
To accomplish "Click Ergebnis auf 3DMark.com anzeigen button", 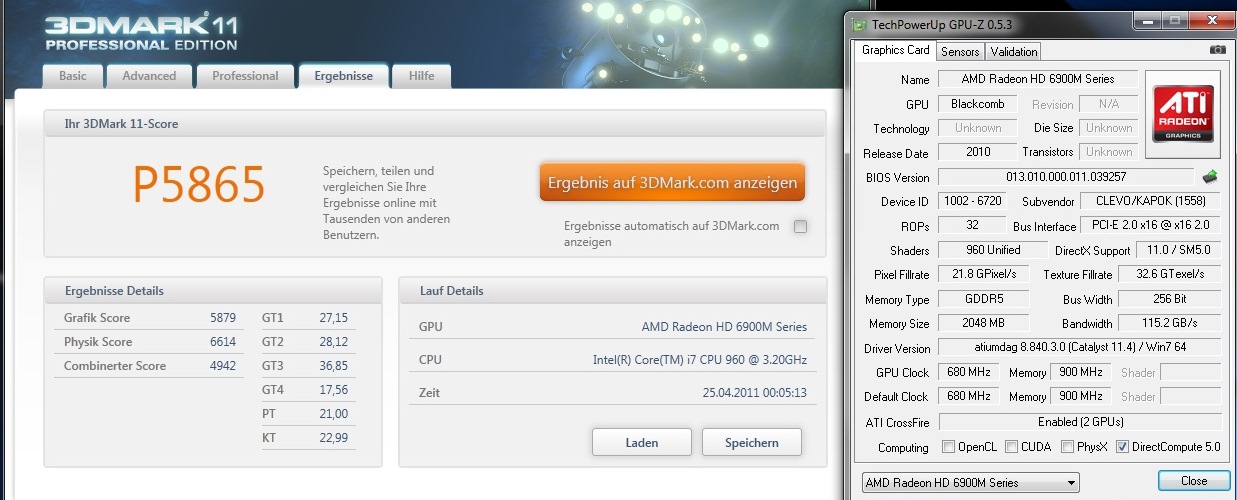I will tap(672, 183).
